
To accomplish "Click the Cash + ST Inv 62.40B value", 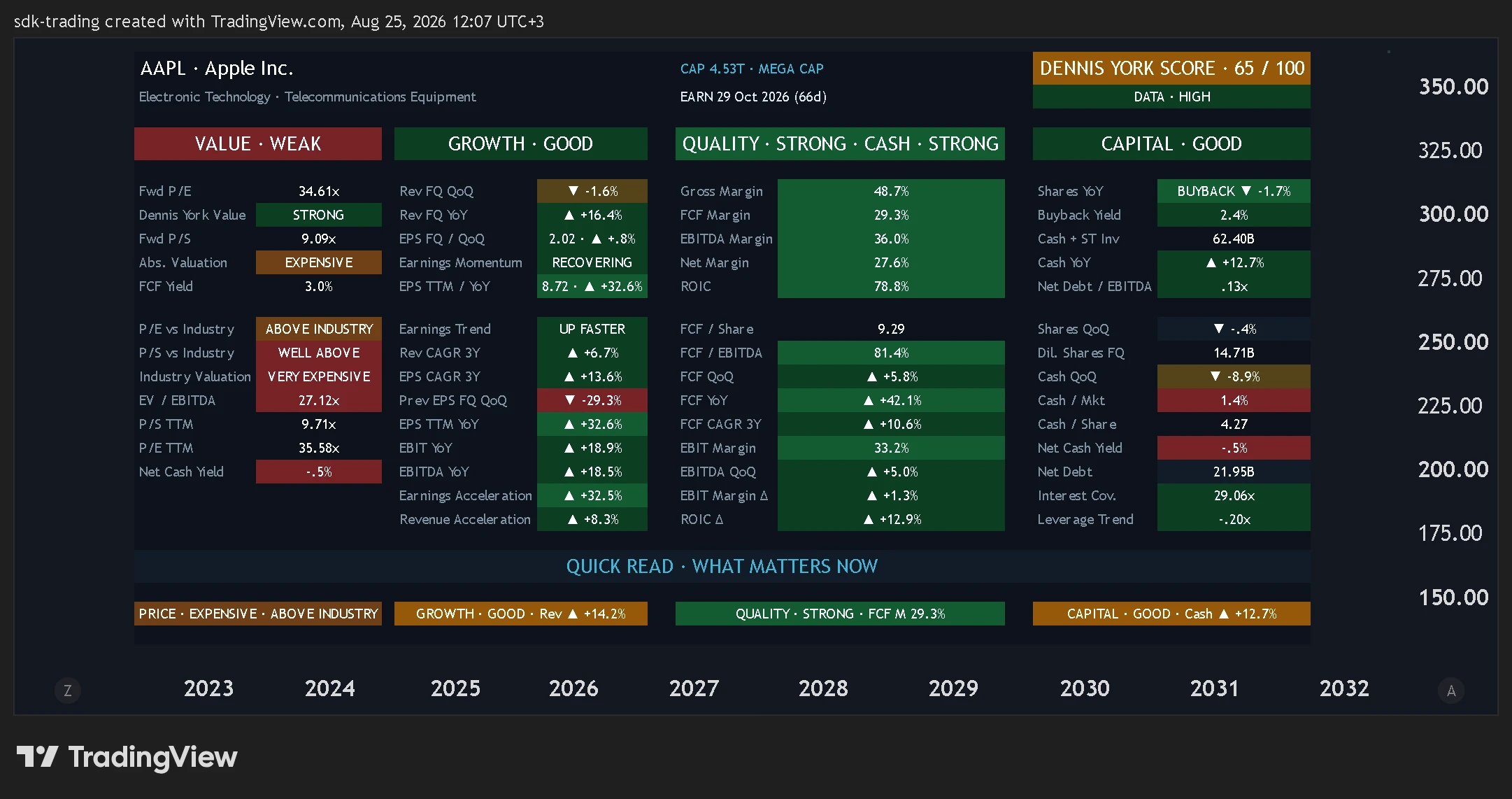I will (1234, 239).
